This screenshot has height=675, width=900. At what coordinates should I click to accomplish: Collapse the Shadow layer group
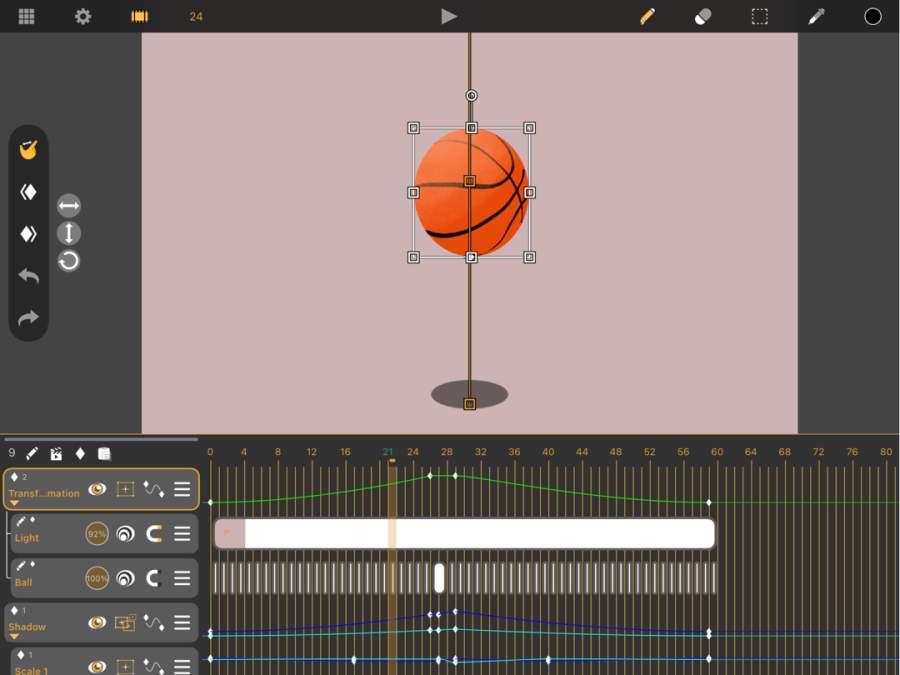(15, 637)
